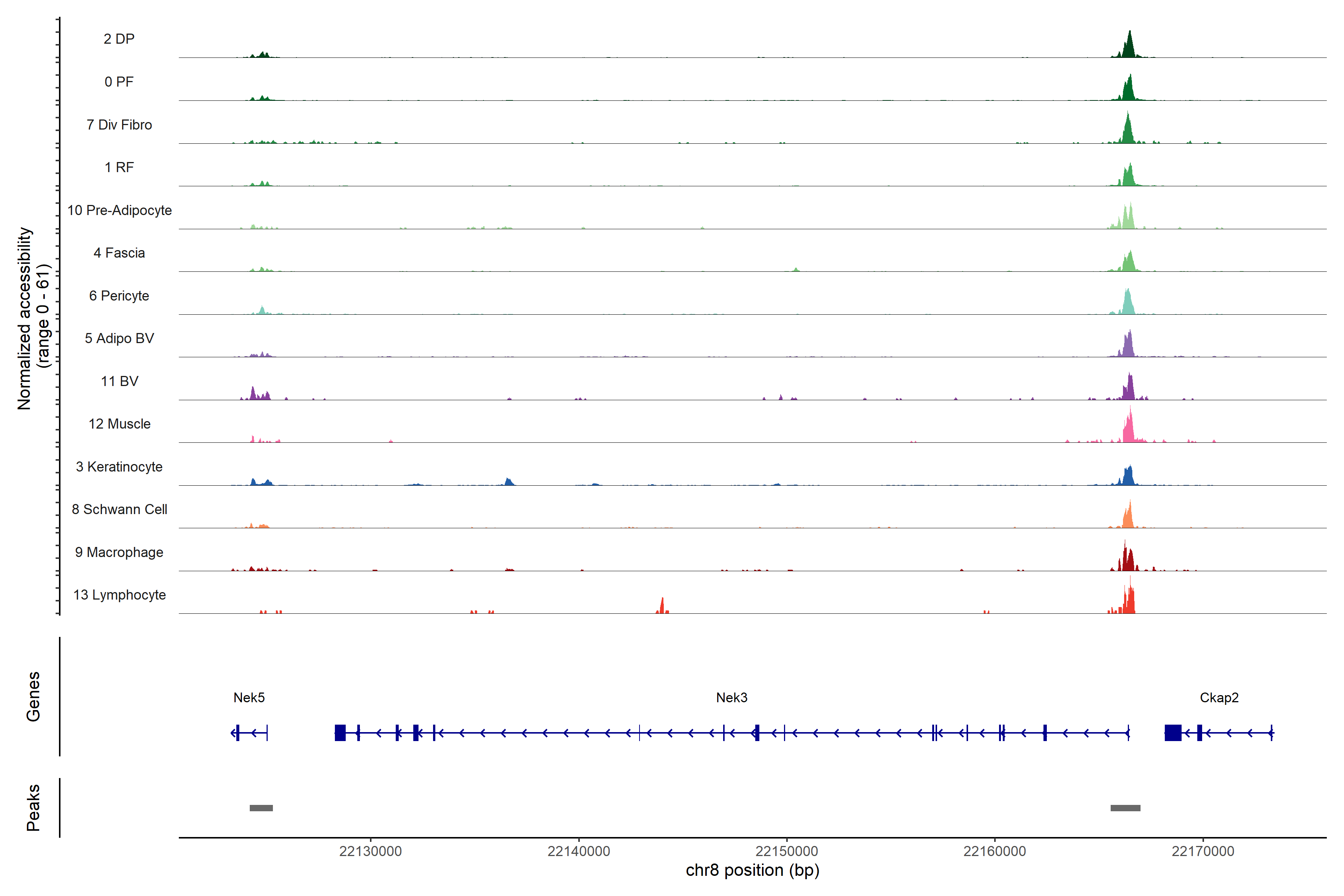
Task: Click the red Lymphocyte mid-region peak
Action: tap(662, 606)
